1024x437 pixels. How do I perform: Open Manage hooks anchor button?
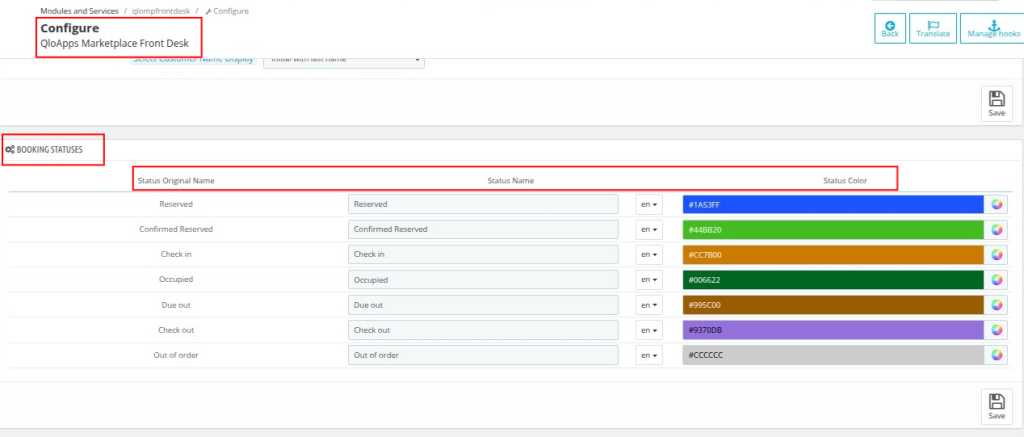click(992, 29)
